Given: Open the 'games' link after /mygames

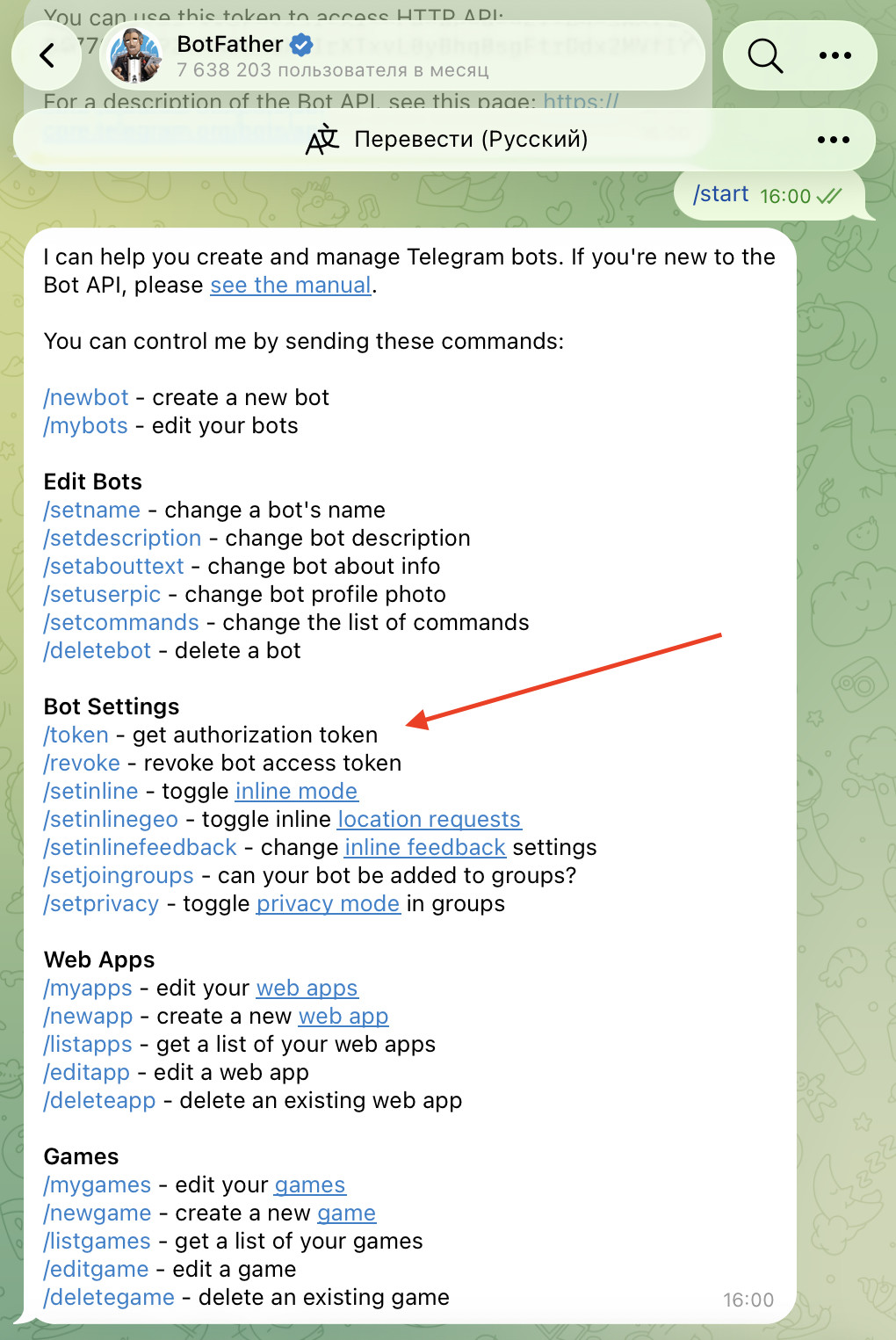Looking at the screenshot, I should point(310,1184).
